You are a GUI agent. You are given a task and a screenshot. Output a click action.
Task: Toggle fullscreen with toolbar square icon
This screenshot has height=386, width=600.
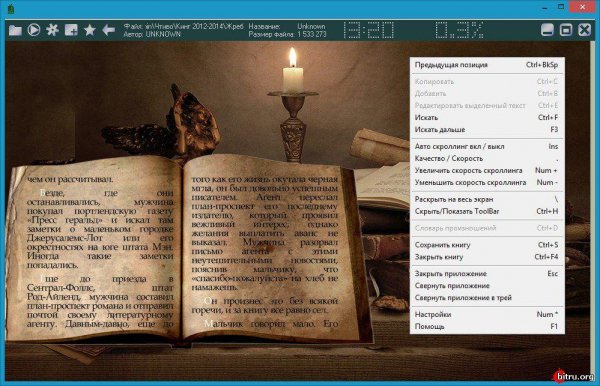pos(566,30)
